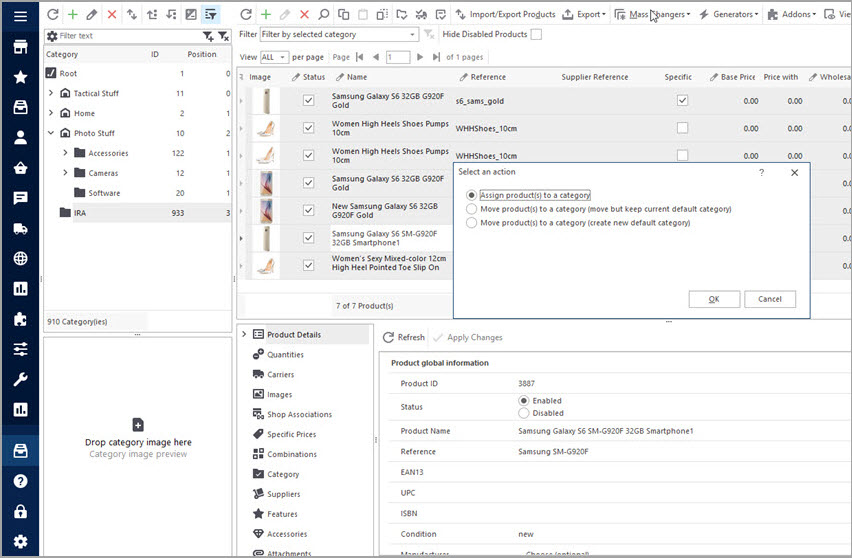This screenshot has height=558, width=852.
Task: Open the Shop Associations tab
Action: click(299, 415)
